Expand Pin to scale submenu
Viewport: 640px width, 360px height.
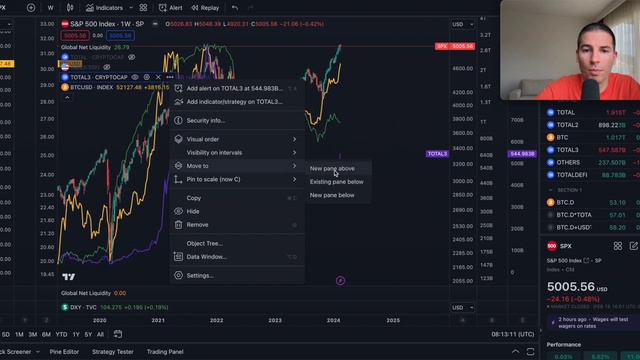(294, 179)
